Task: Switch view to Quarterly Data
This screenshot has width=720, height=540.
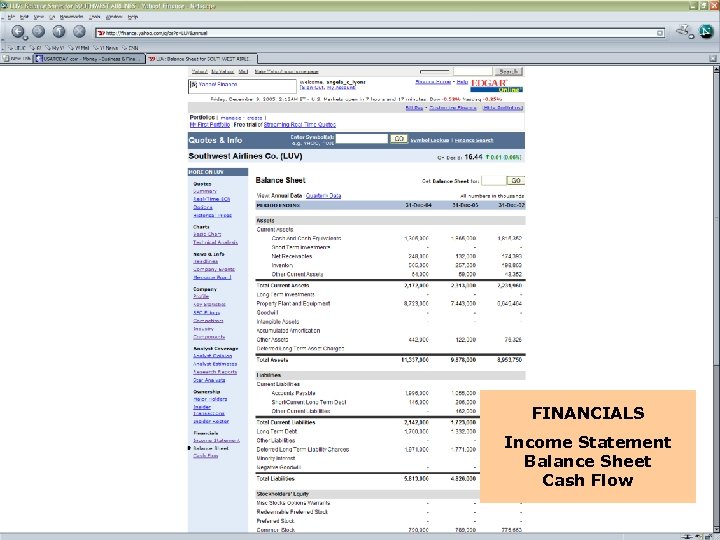Action: tap(323, 196)
